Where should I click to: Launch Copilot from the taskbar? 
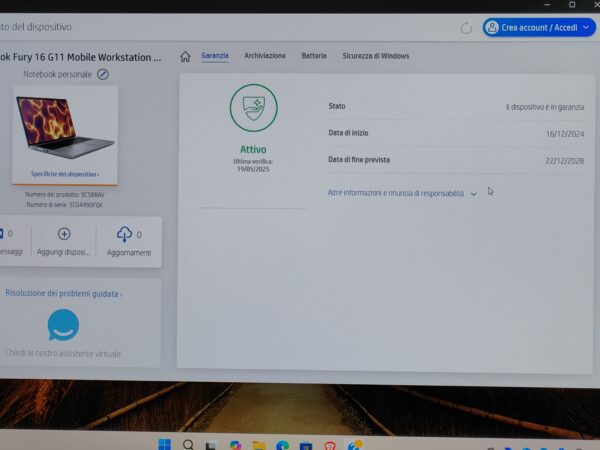(x=235, y=445)
